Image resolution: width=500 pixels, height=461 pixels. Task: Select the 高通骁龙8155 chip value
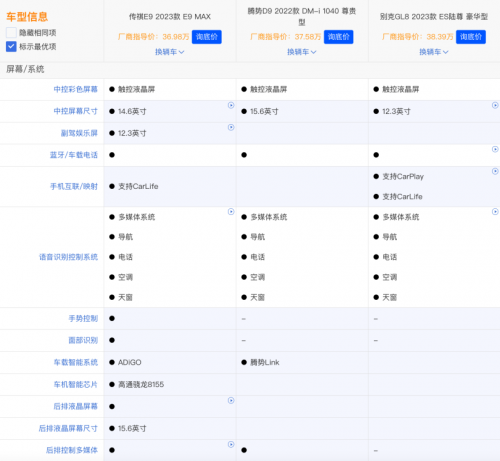tap(141, 385)
